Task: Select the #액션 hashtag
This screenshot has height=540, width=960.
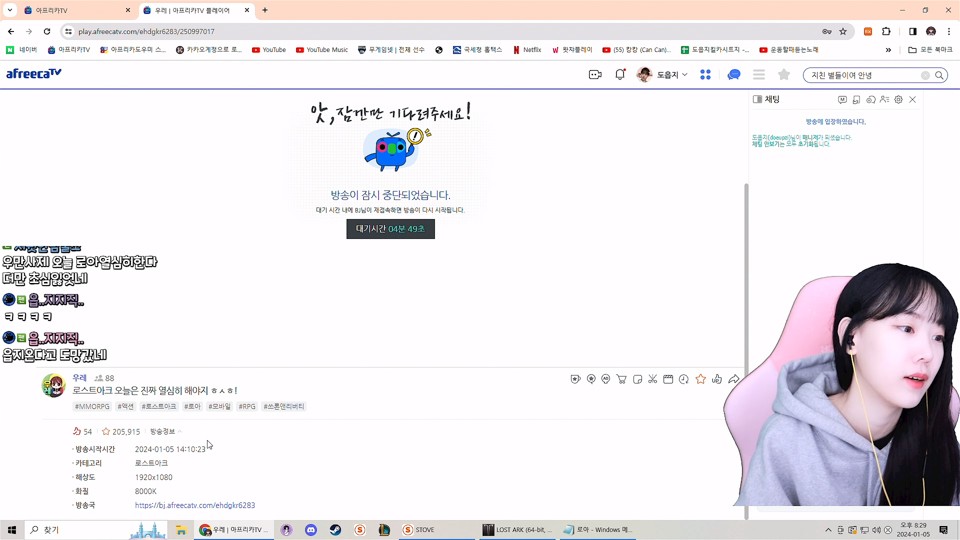Action: 126,407
